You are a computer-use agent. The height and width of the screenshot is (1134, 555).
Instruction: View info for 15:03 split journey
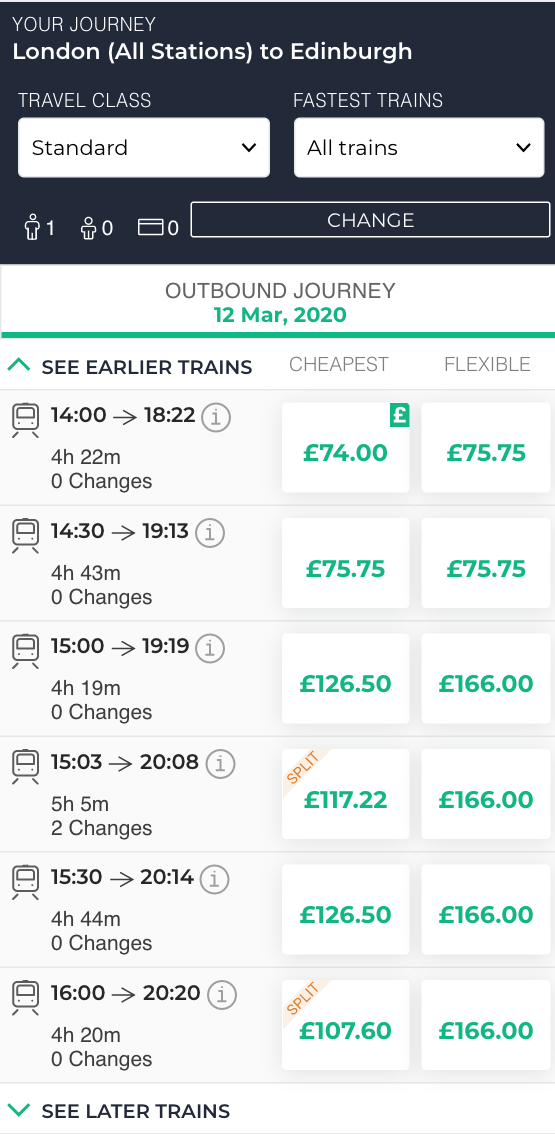pos(220,764)
